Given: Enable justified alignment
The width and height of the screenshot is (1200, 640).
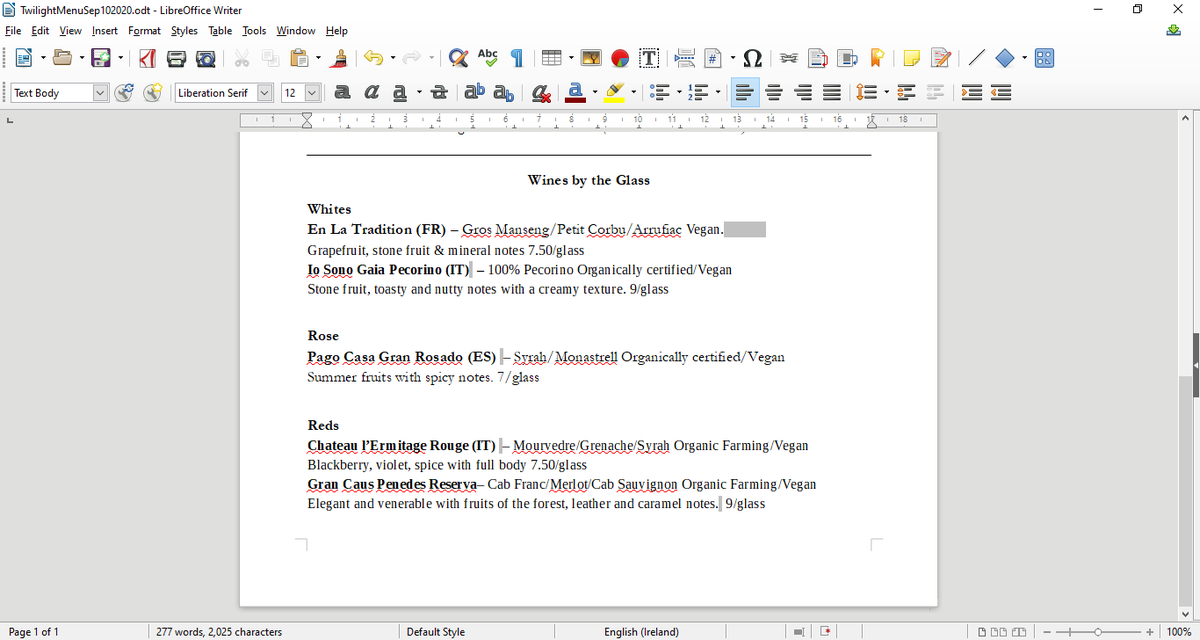Looking at the screenshot, I should coord(833,93).
